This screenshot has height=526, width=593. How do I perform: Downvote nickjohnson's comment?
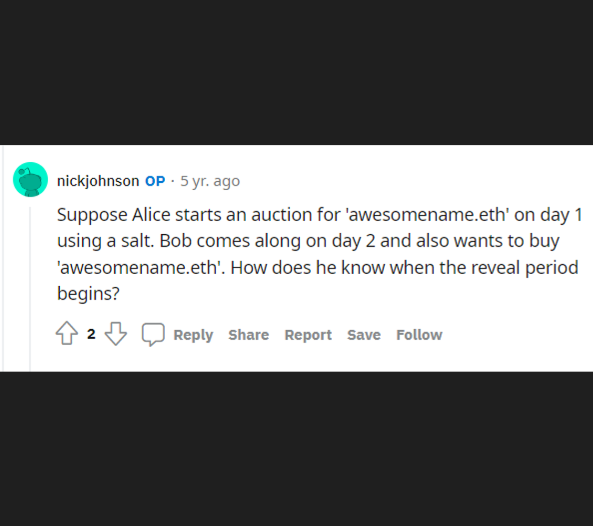[116, 334]
